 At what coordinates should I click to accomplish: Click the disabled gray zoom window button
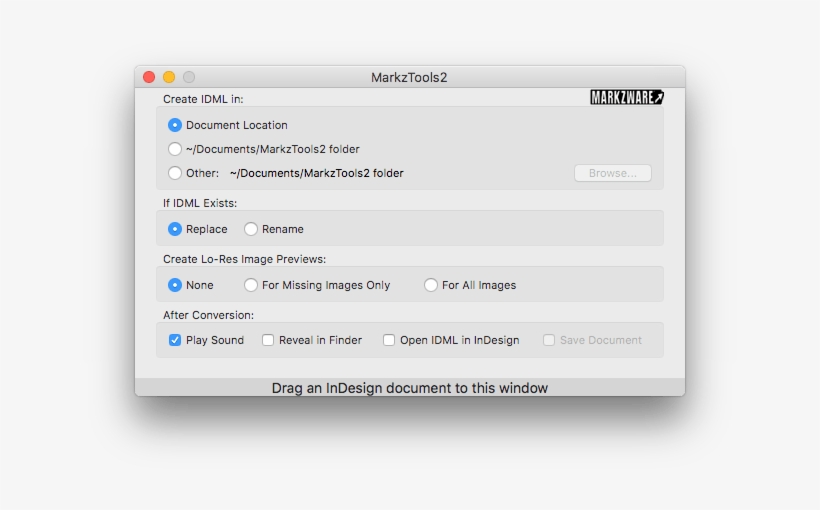[189, 77]
